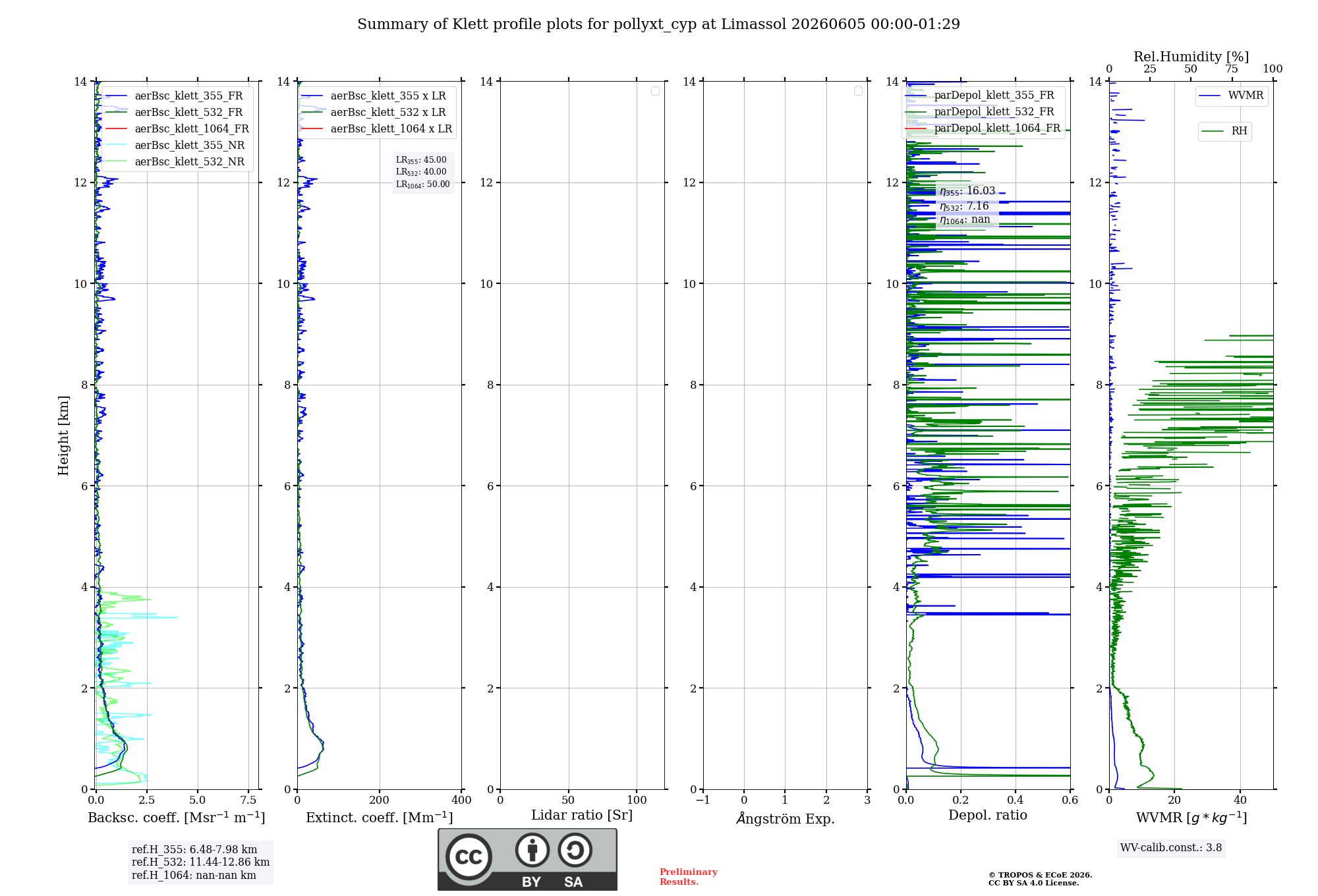The width and height of the screenshot is (1318, 896).
Task: Click the Backsc. coeff. axis label
Action: (x=177, y=818)
